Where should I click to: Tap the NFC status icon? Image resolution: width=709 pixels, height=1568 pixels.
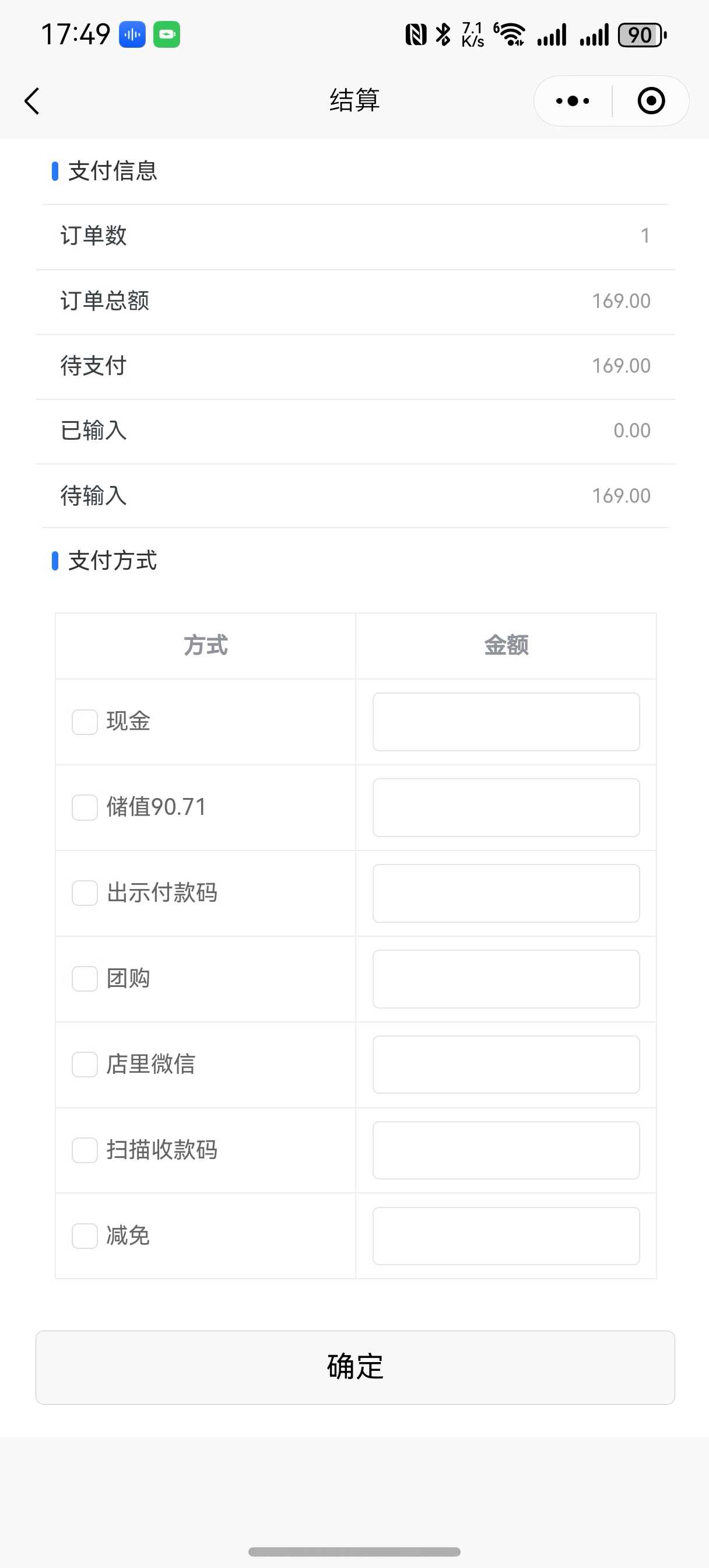[x=416, y=34]
